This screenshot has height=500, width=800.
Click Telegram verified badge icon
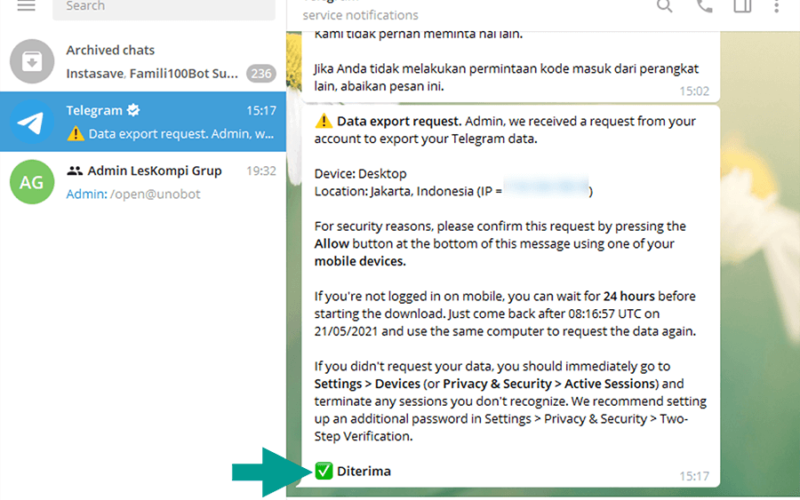134,110
